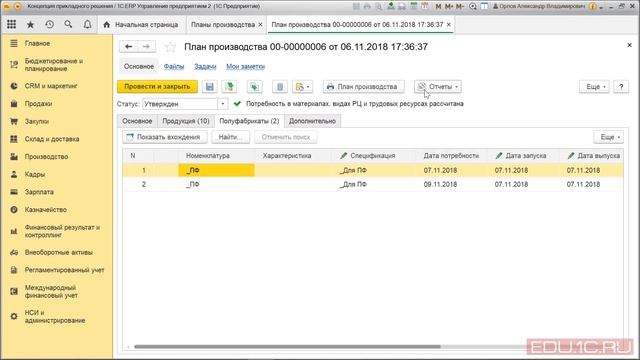Go back with left arrow button

[128, 47]
